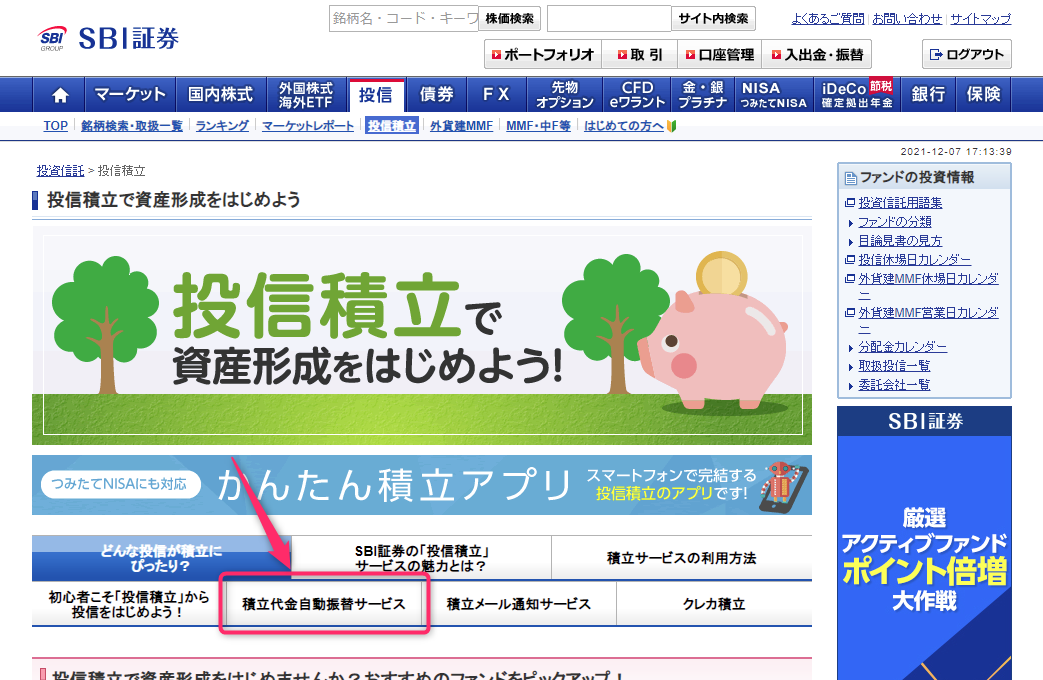Open the 銀行 tab
Image resolution: width=1043 pixels, height=680 pixels.
click(929, 95)
